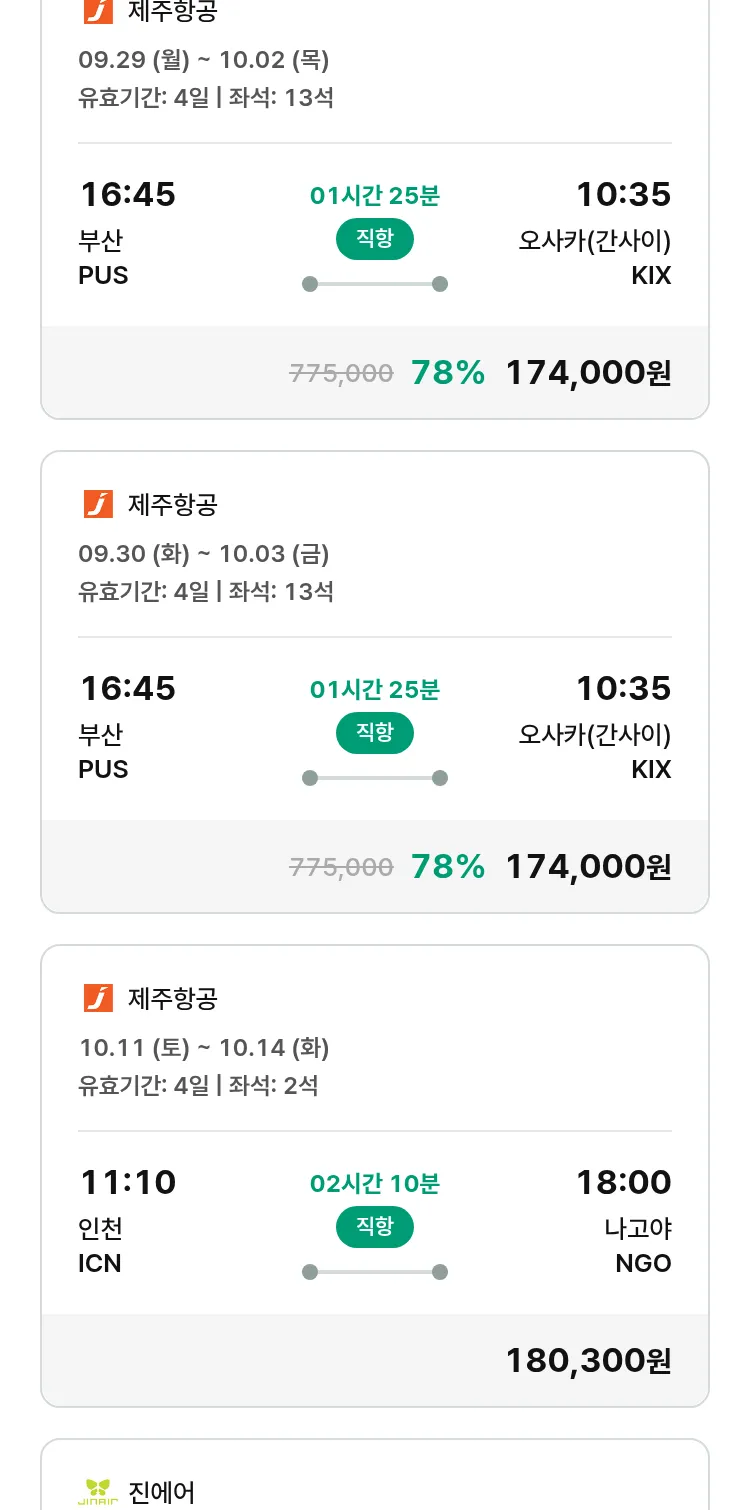Screen dimensions: 750x1510
Task: Click Jeju Air logo on 09.30 flight card
Action: [98, 504]
